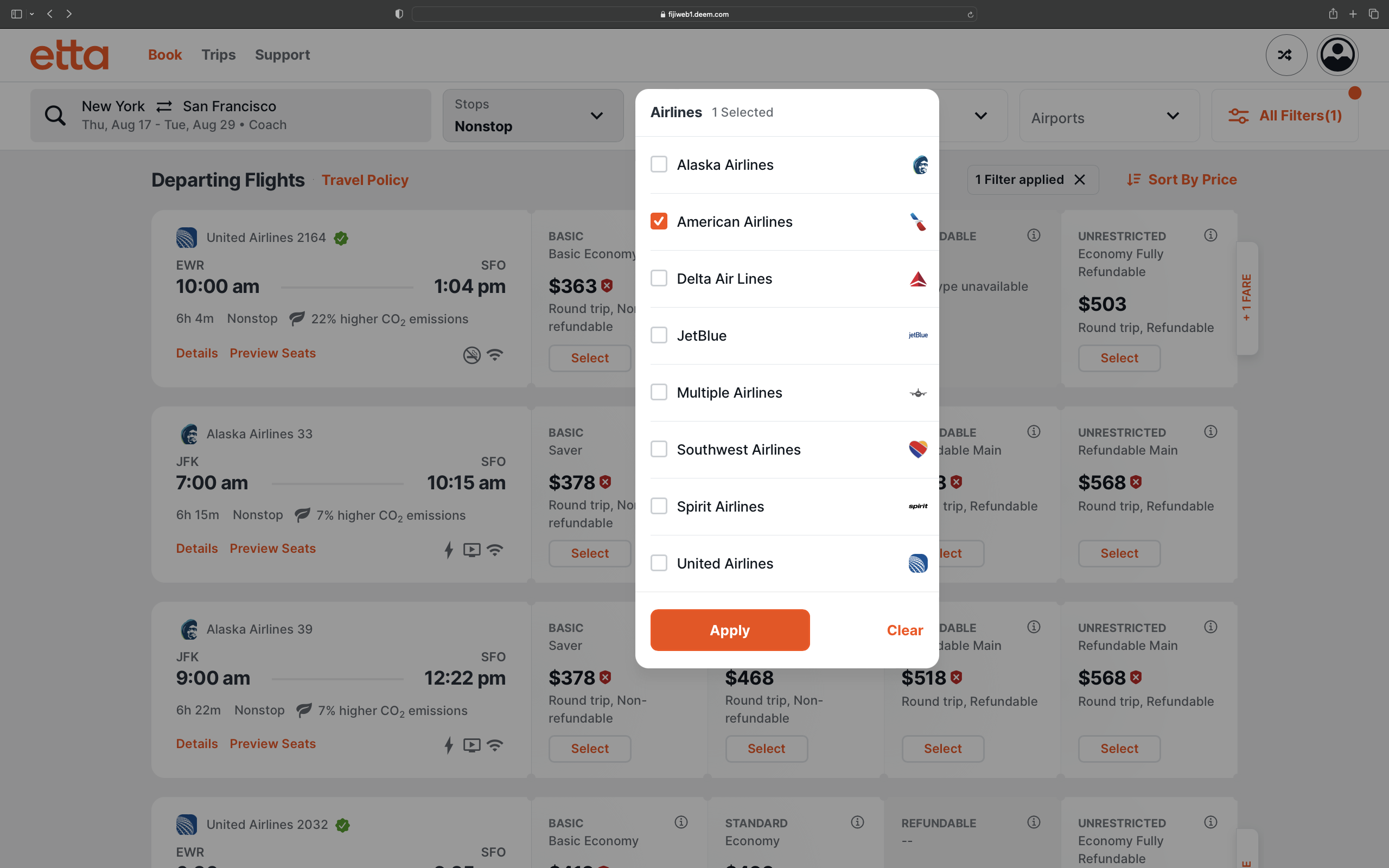The width and height of the screenshot is (1389, 868).
Task: Tick the United Airlines checkbox
Action: click(658, 563)
